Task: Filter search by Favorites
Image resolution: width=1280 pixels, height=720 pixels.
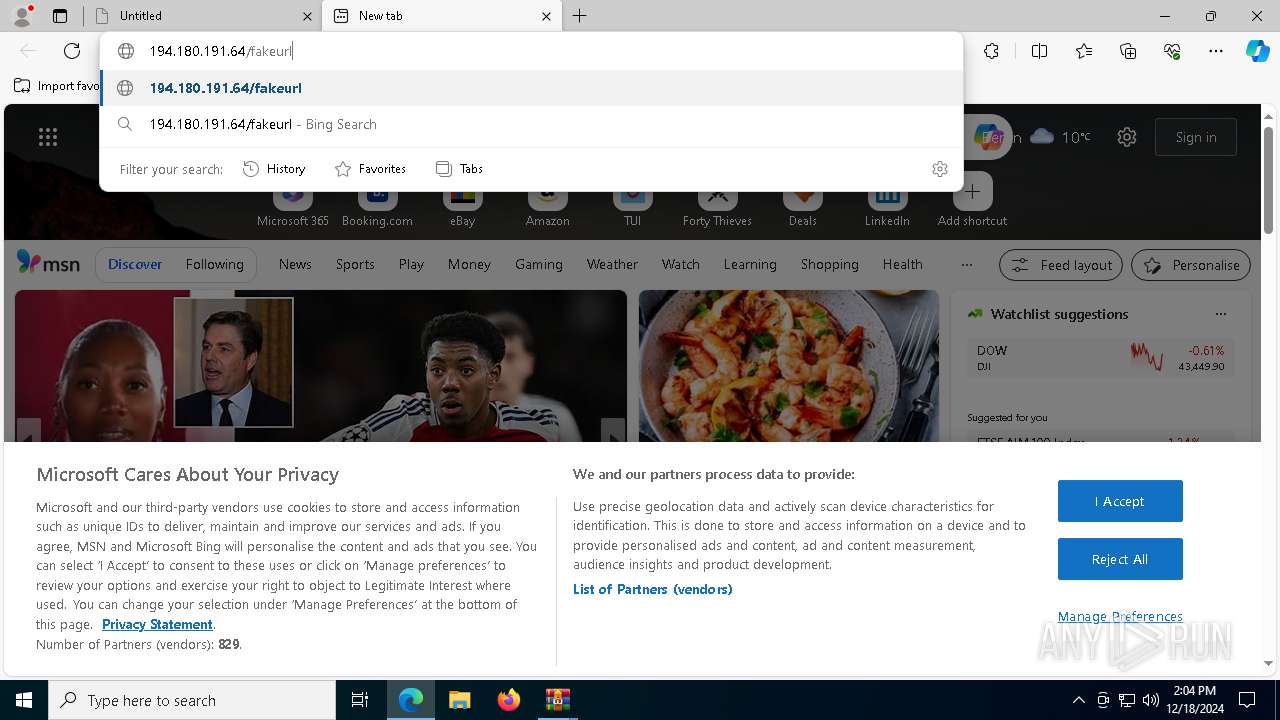Action: pos(370,169)
